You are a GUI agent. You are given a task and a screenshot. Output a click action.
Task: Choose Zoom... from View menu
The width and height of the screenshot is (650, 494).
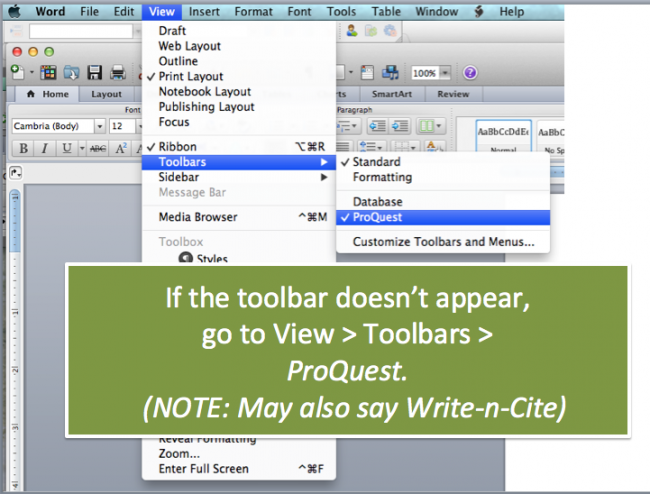[x=239, y=454]
